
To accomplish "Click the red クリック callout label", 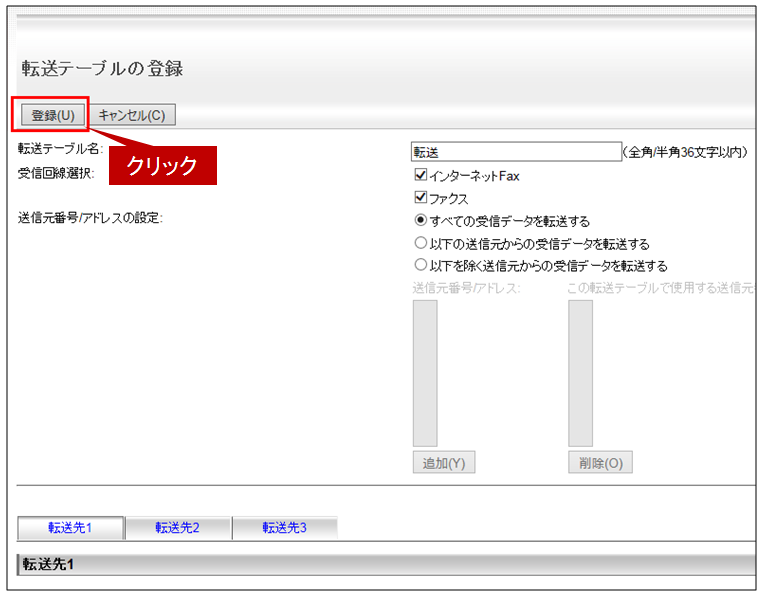I will click(162, 166).
